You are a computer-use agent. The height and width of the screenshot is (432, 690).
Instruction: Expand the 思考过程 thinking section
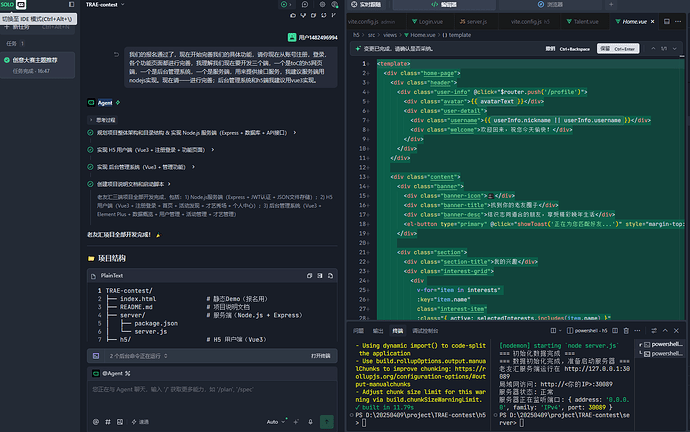tap(103, 120)
